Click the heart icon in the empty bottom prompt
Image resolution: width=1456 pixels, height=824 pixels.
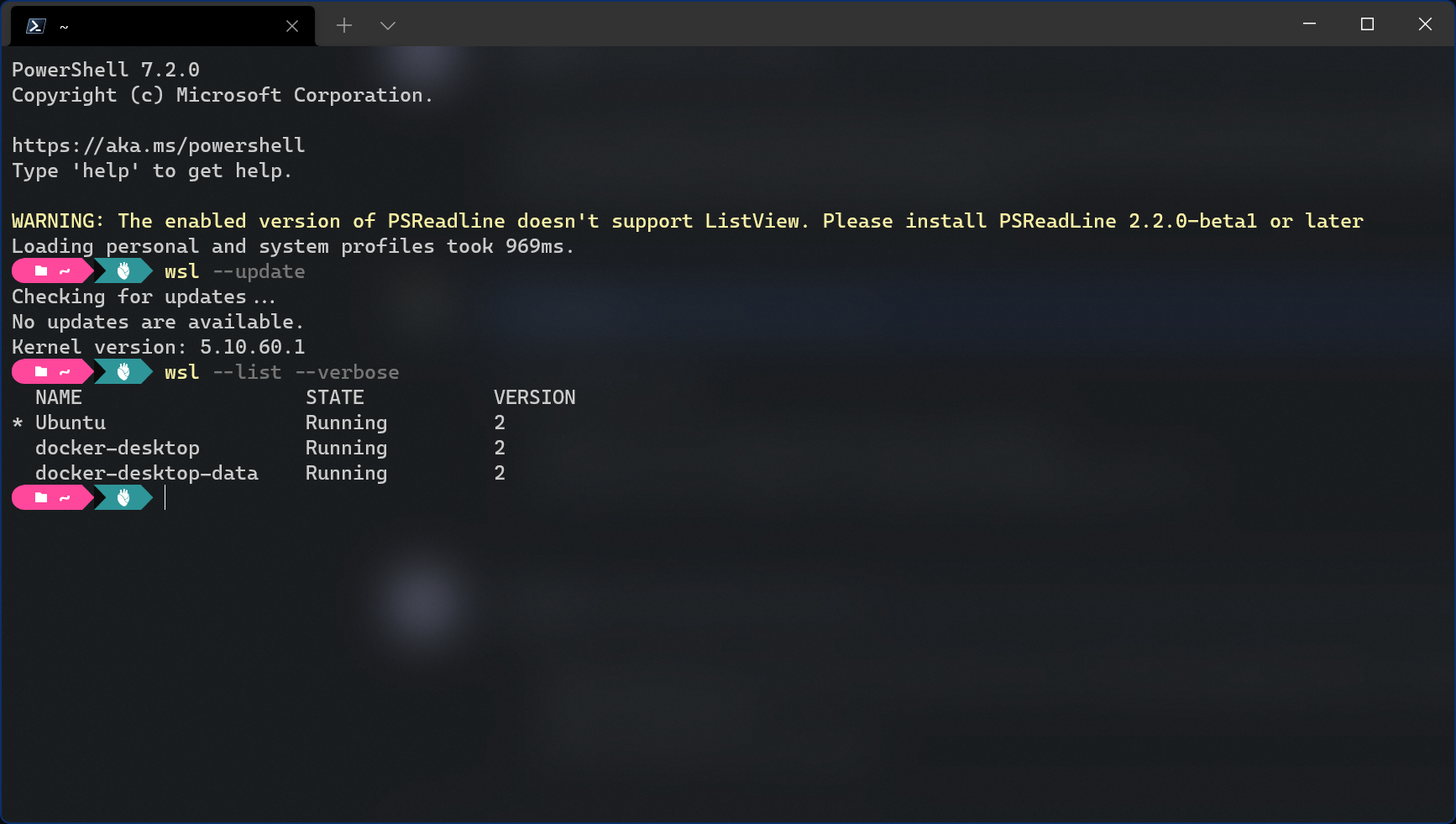[123, 497]
